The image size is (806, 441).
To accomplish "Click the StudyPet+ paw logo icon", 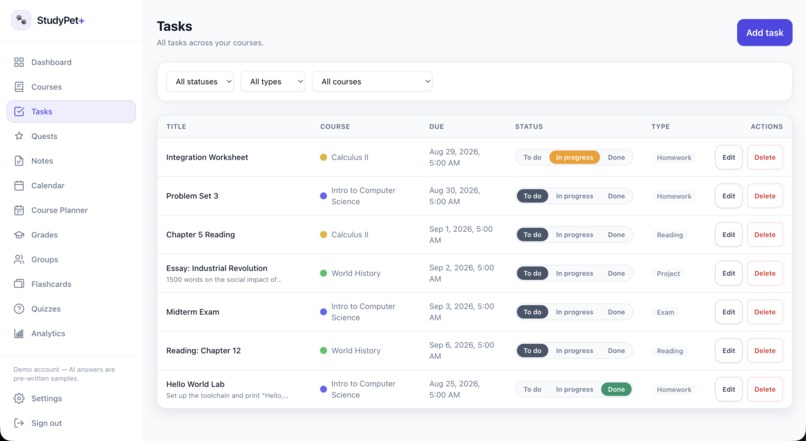I will (21, 21).
